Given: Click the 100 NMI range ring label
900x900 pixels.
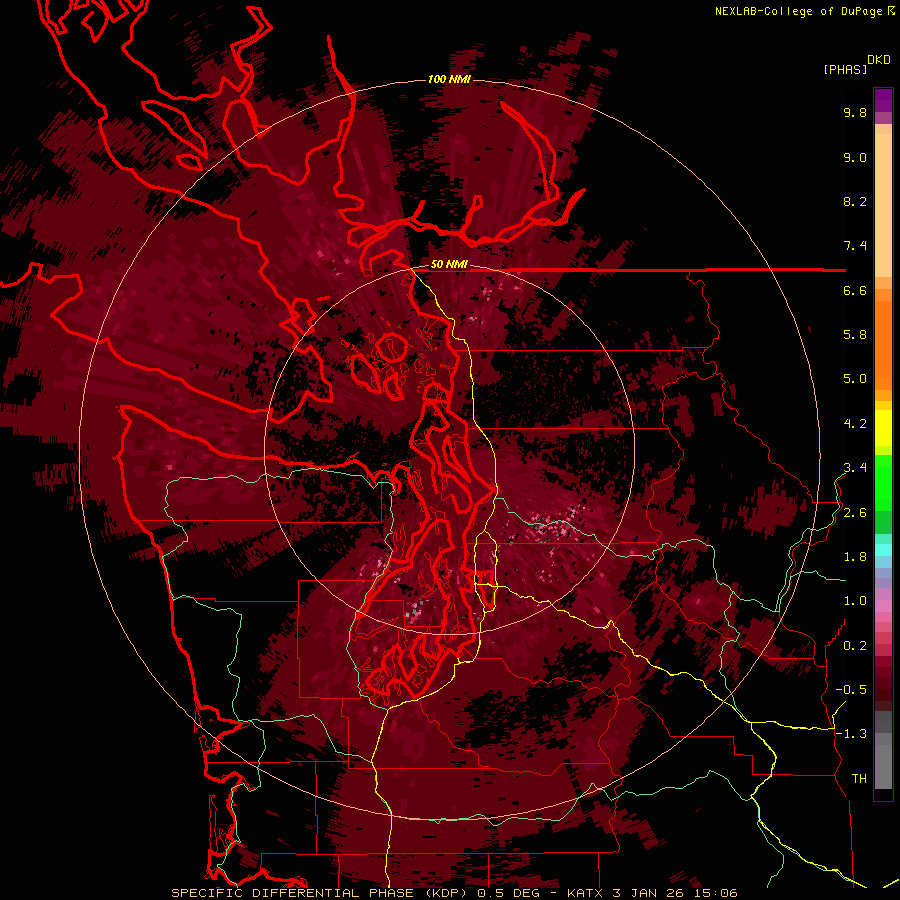Looking at the screenshot, I should (449, 79).
